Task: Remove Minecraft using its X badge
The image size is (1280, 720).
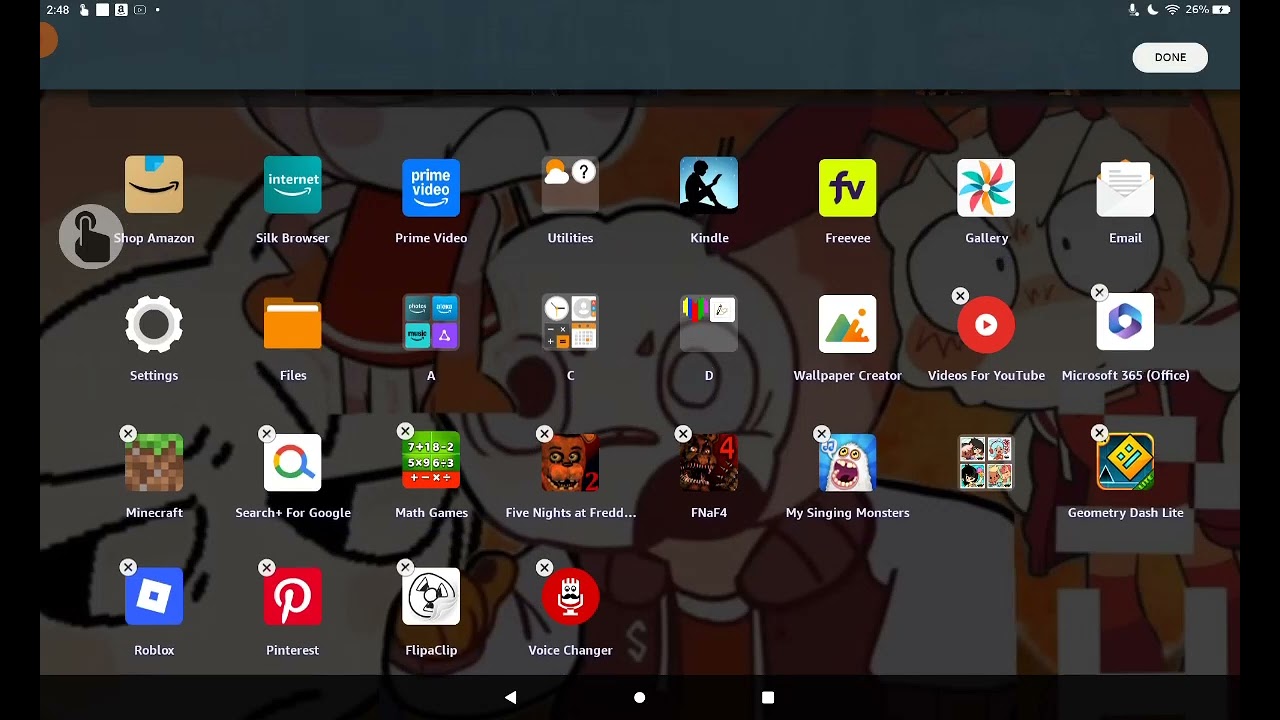Action: [128, 433]
